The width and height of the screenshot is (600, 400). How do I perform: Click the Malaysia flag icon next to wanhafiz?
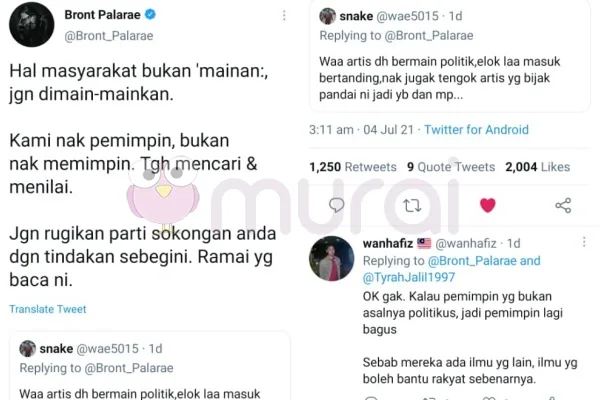click(x=424, y=243)
